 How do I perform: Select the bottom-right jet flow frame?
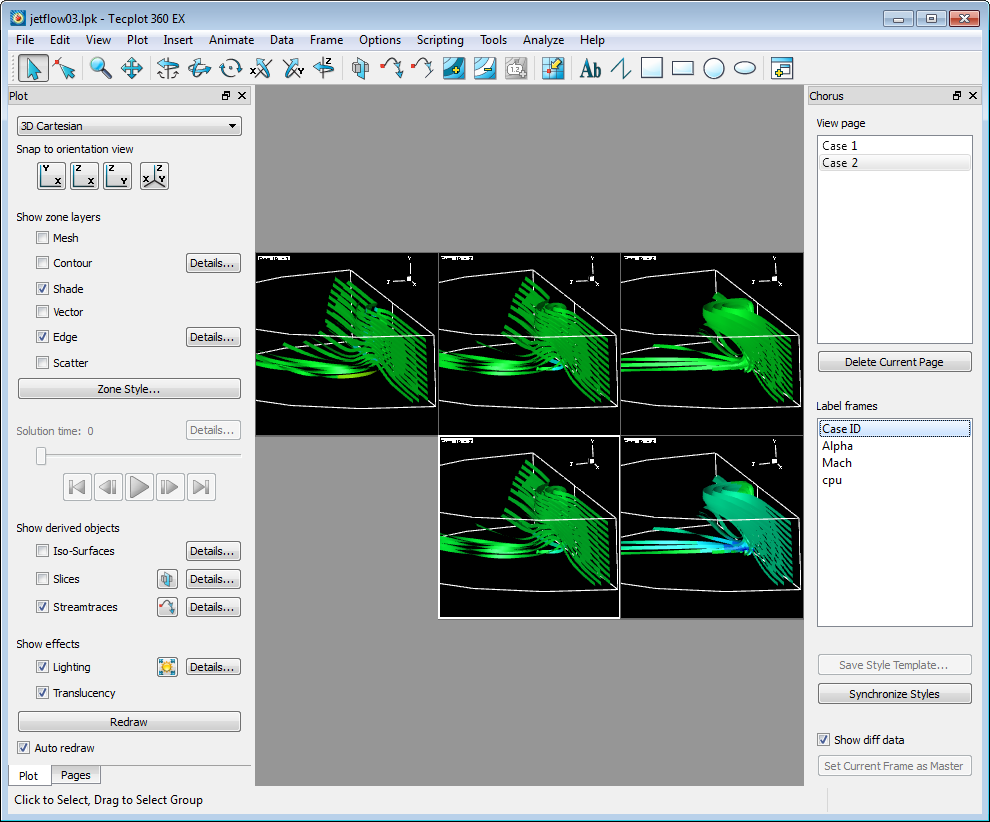click(x=712, y=527)
